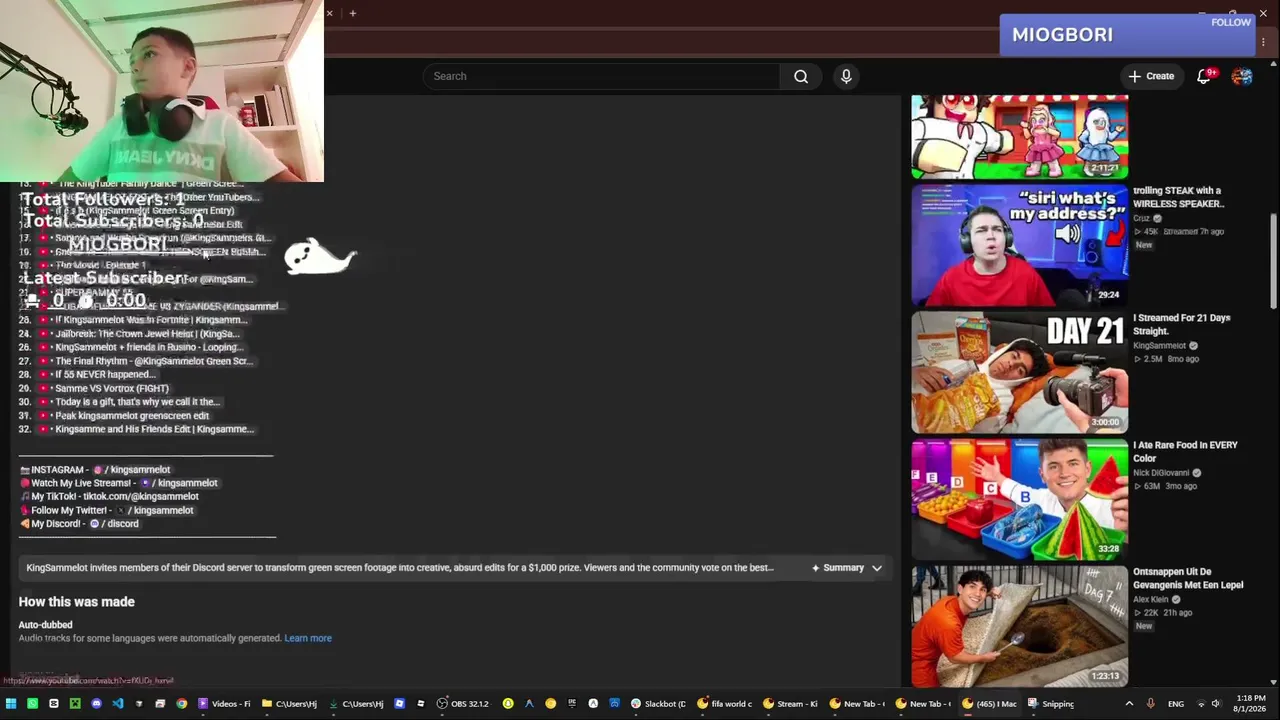Expand the AI Summary chevron
Screen dimensions: 1280x720
click(877, 568)
